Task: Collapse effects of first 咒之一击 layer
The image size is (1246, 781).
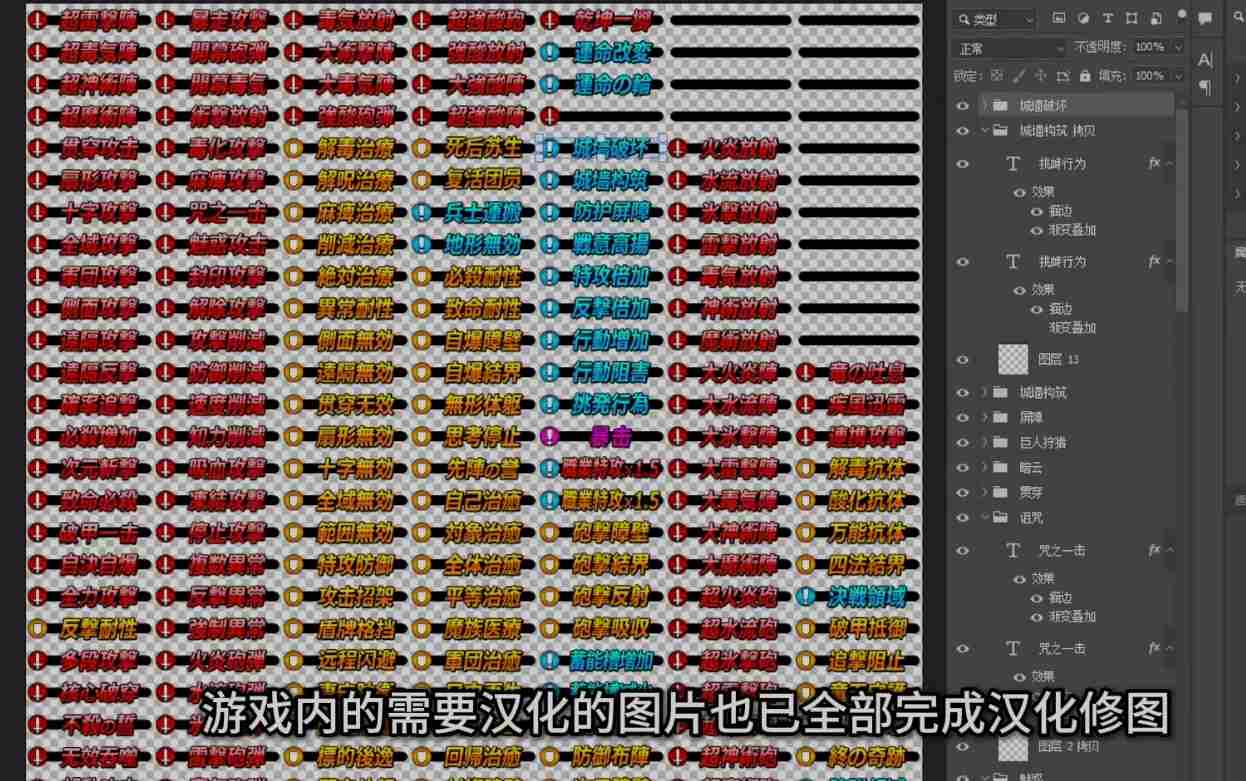Action: (1169, 551)
